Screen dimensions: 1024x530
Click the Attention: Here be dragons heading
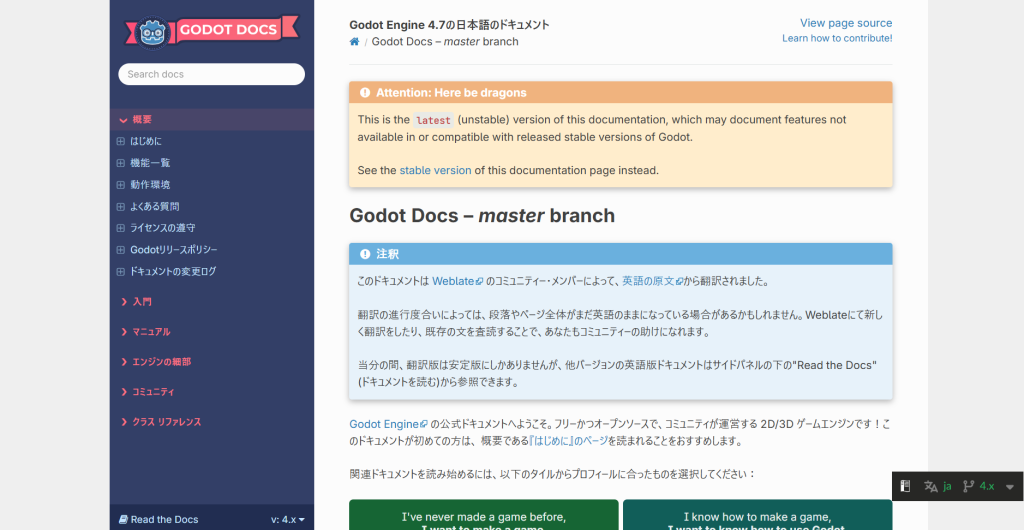pos(451,93)
